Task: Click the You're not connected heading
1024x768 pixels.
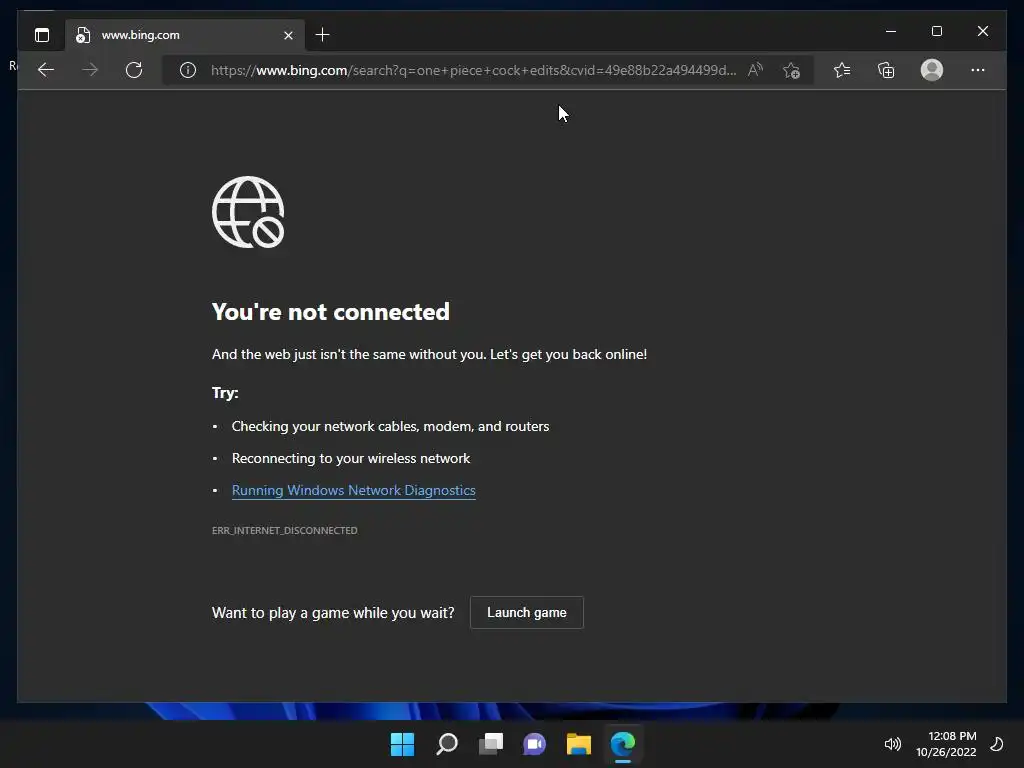Action: 330,312
